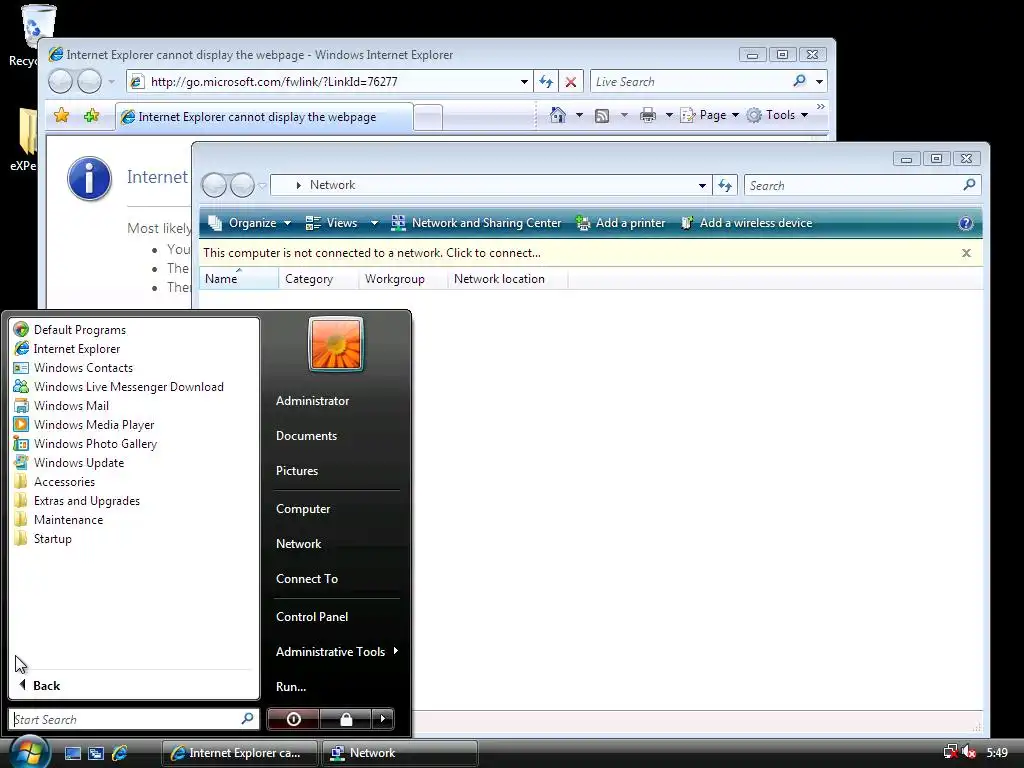The height and width of the screenshot is (768, 1024).
Task: Click the network status tray icon
Action: point(950,752)
